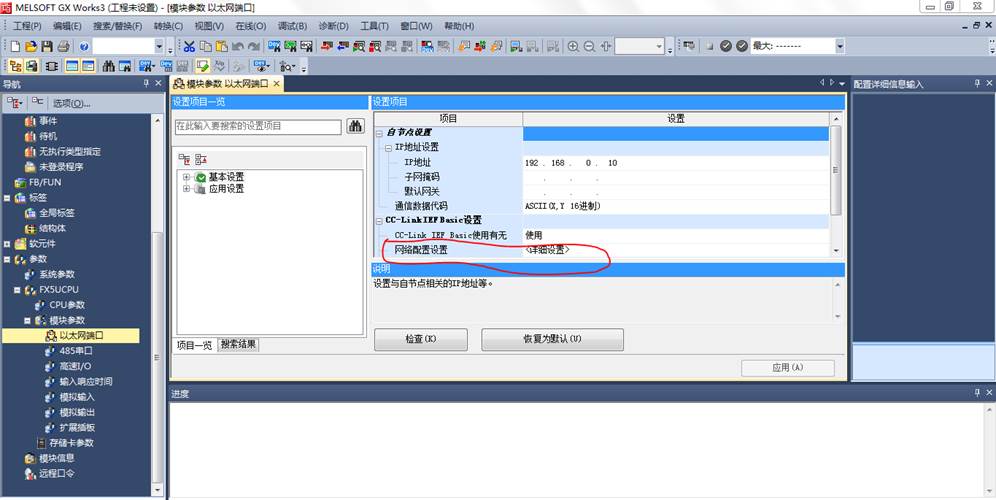Click the blue Help question mark icon
This screenshot has width=996, height=500.
coord(84,46)
